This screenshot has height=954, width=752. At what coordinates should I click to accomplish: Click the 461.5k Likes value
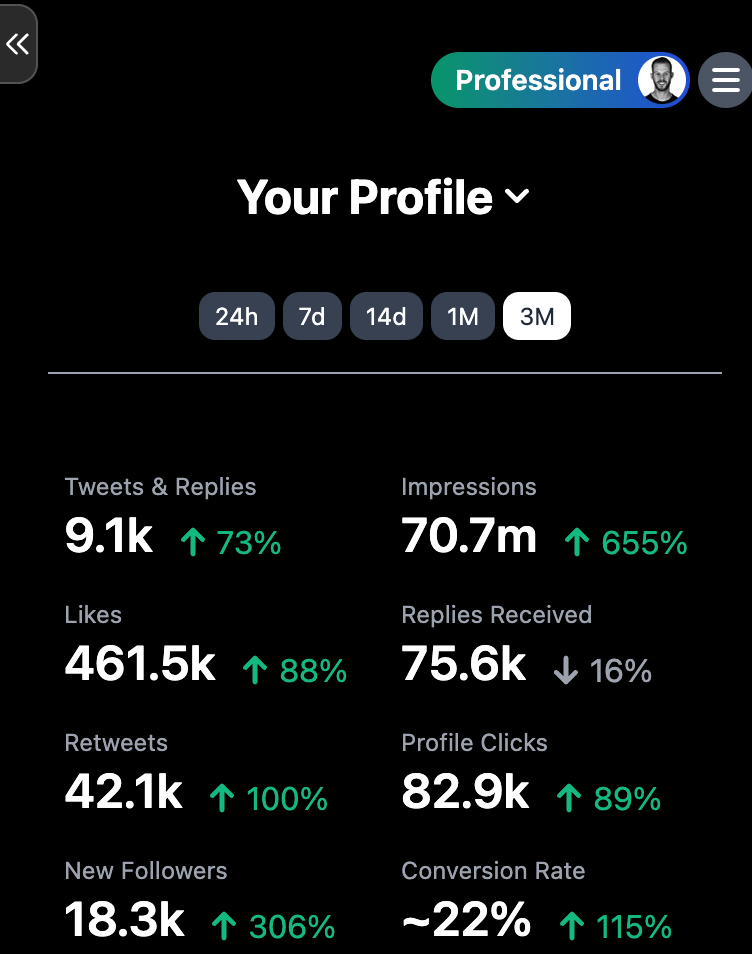[140, 664]
